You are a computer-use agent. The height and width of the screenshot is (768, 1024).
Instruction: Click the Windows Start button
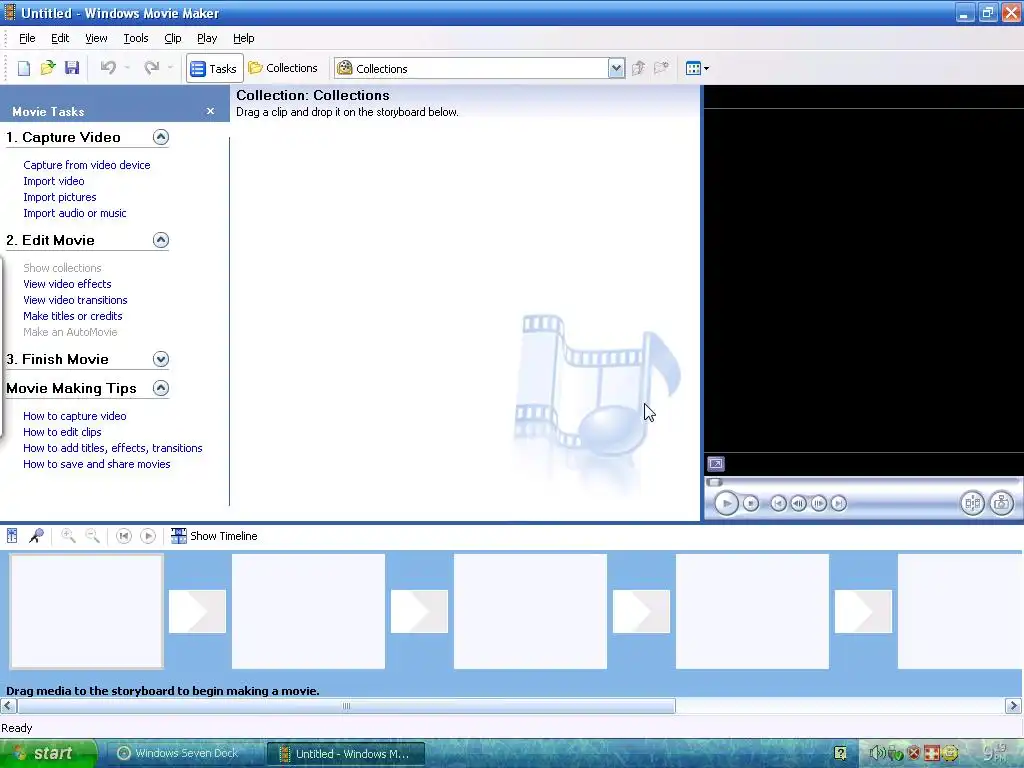(x=48, y=754)
